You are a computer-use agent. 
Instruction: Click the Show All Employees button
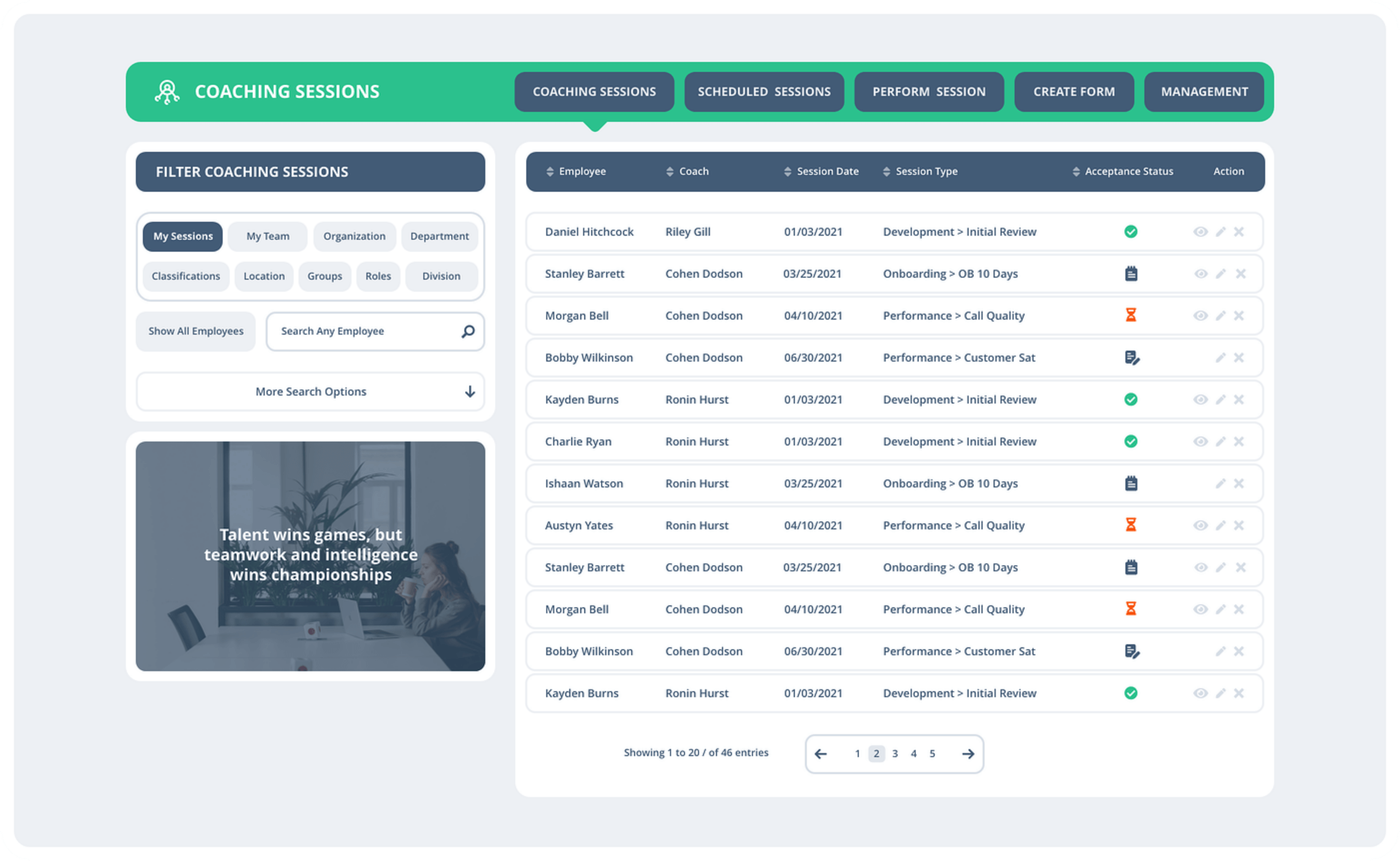click(196, 332)
